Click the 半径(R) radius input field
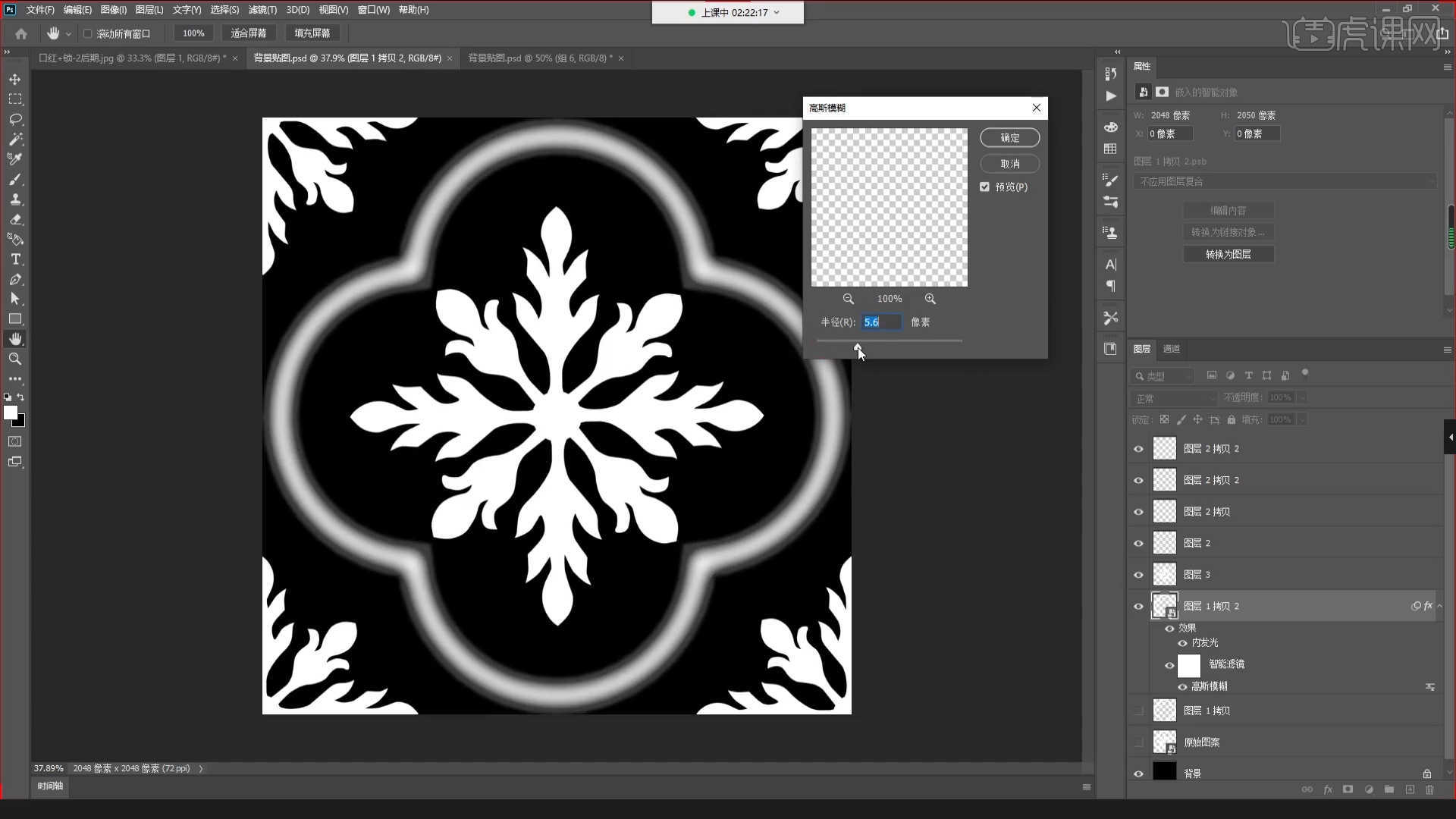Image resolution: width=1456 pixels, height=819 pixels. coord(881,322)
